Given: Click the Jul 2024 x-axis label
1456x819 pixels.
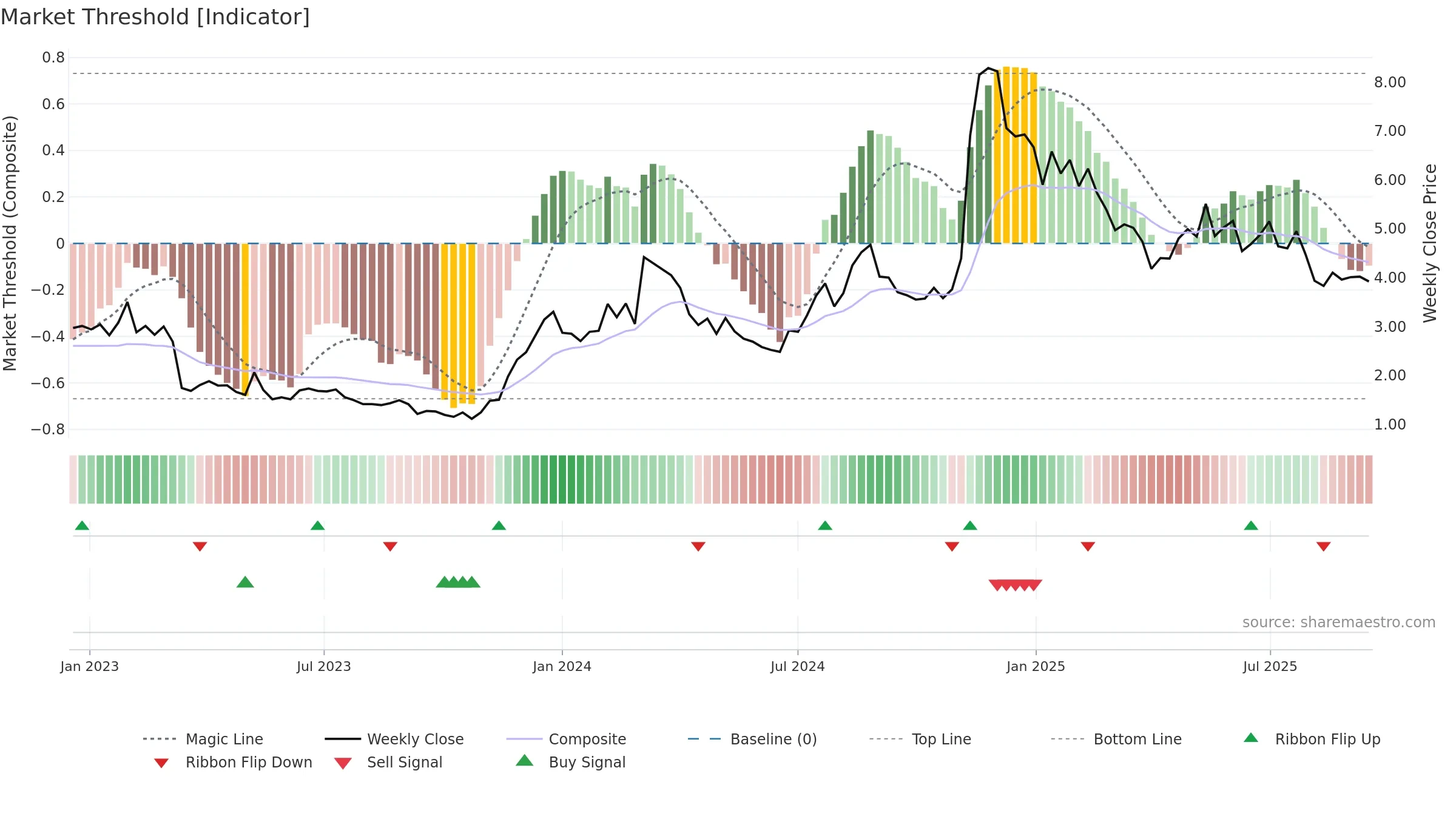Looking at the screenshot, I should point(798,667).
